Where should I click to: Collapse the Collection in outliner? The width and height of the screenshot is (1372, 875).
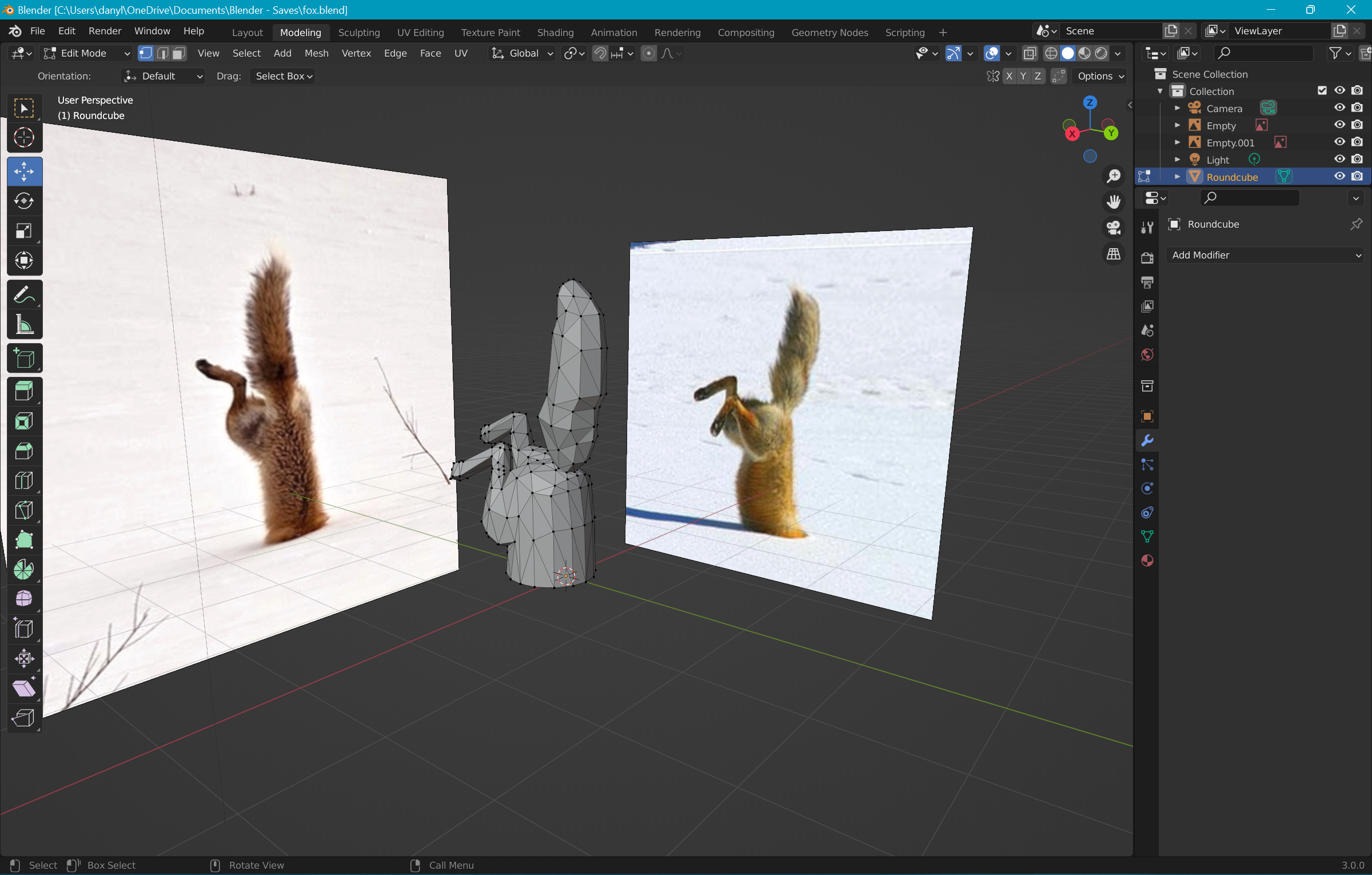pos(1159,91)
